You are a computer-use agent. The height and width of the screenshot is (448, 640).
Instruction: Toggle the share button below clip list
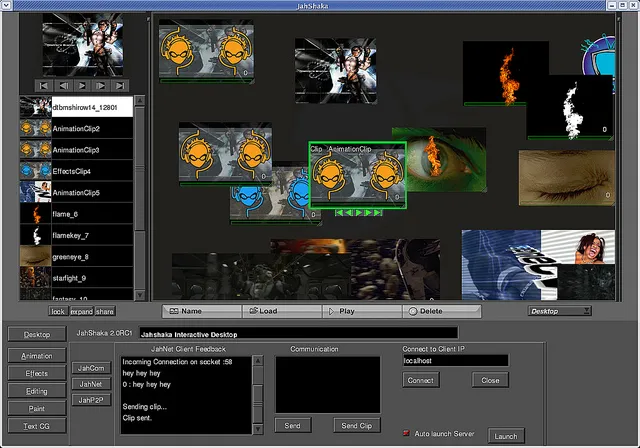105,311
